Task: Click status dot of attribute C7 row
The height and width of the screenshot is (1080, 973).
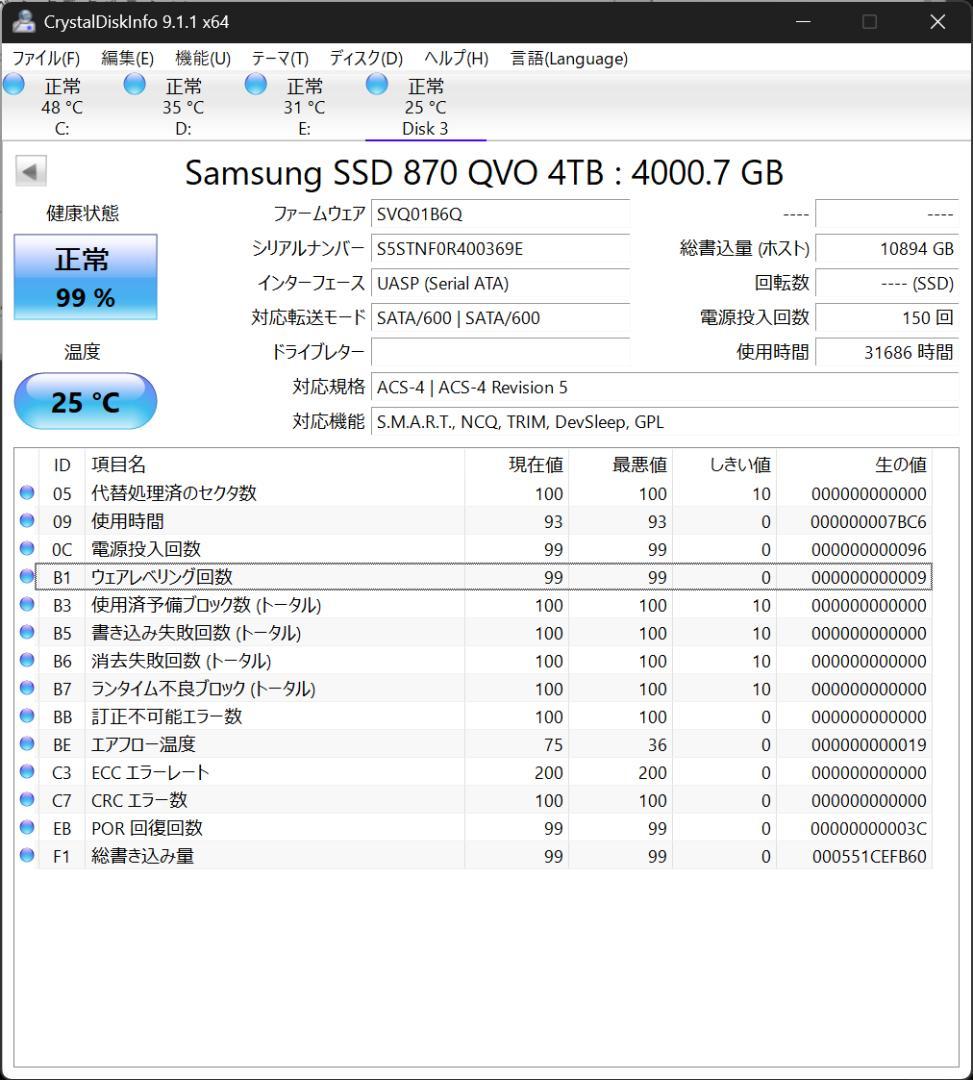Action: [27, 800]
